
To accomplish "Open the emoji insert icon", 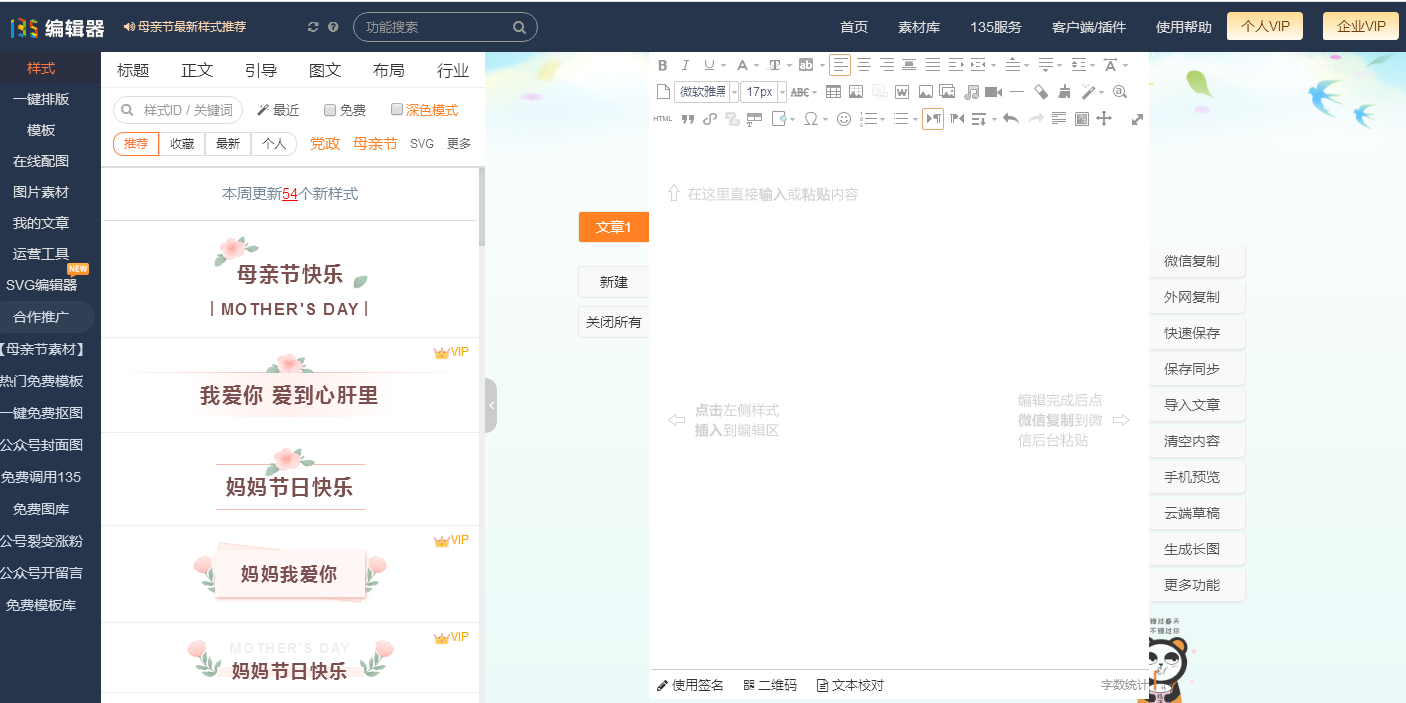I will coord(843,118).
